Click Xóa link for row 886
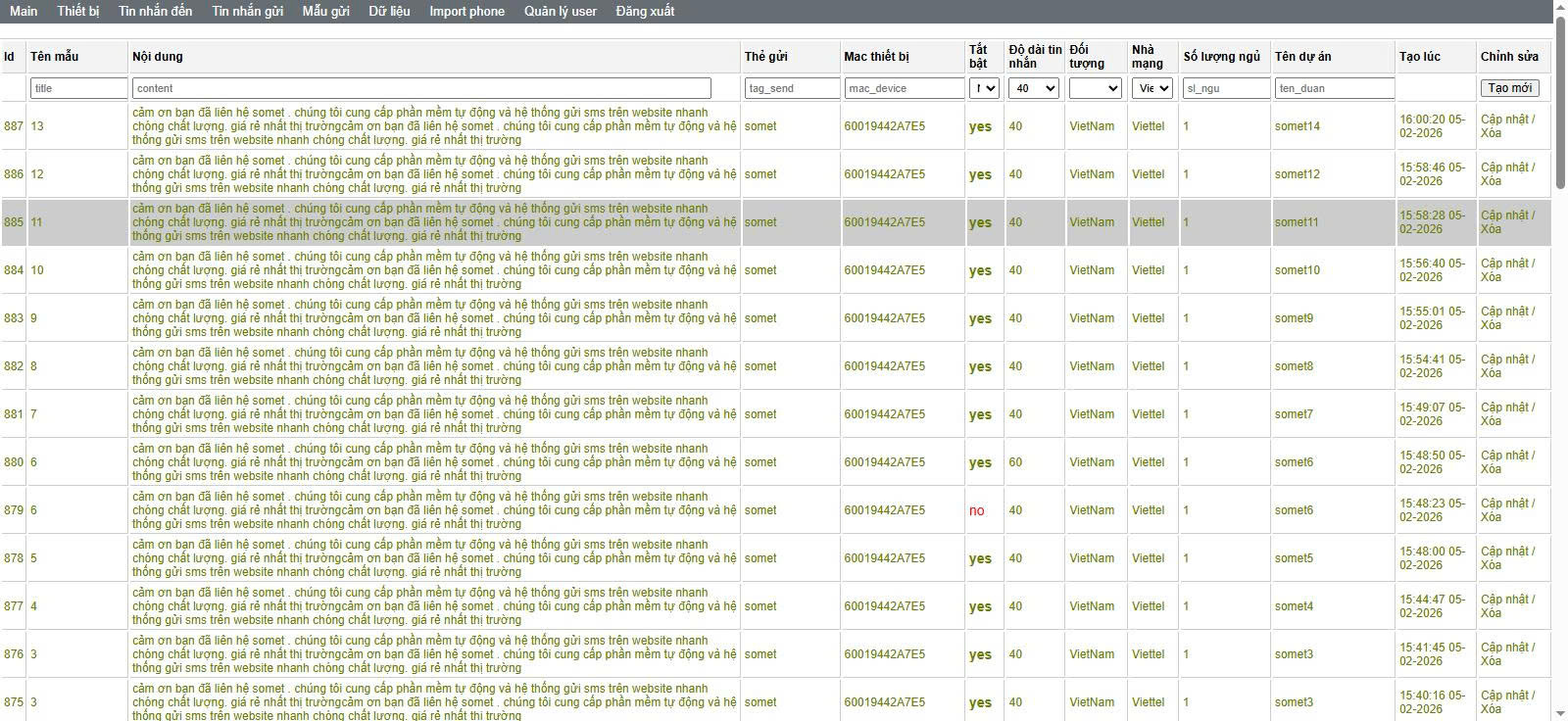 click(x=1491, y=181)
